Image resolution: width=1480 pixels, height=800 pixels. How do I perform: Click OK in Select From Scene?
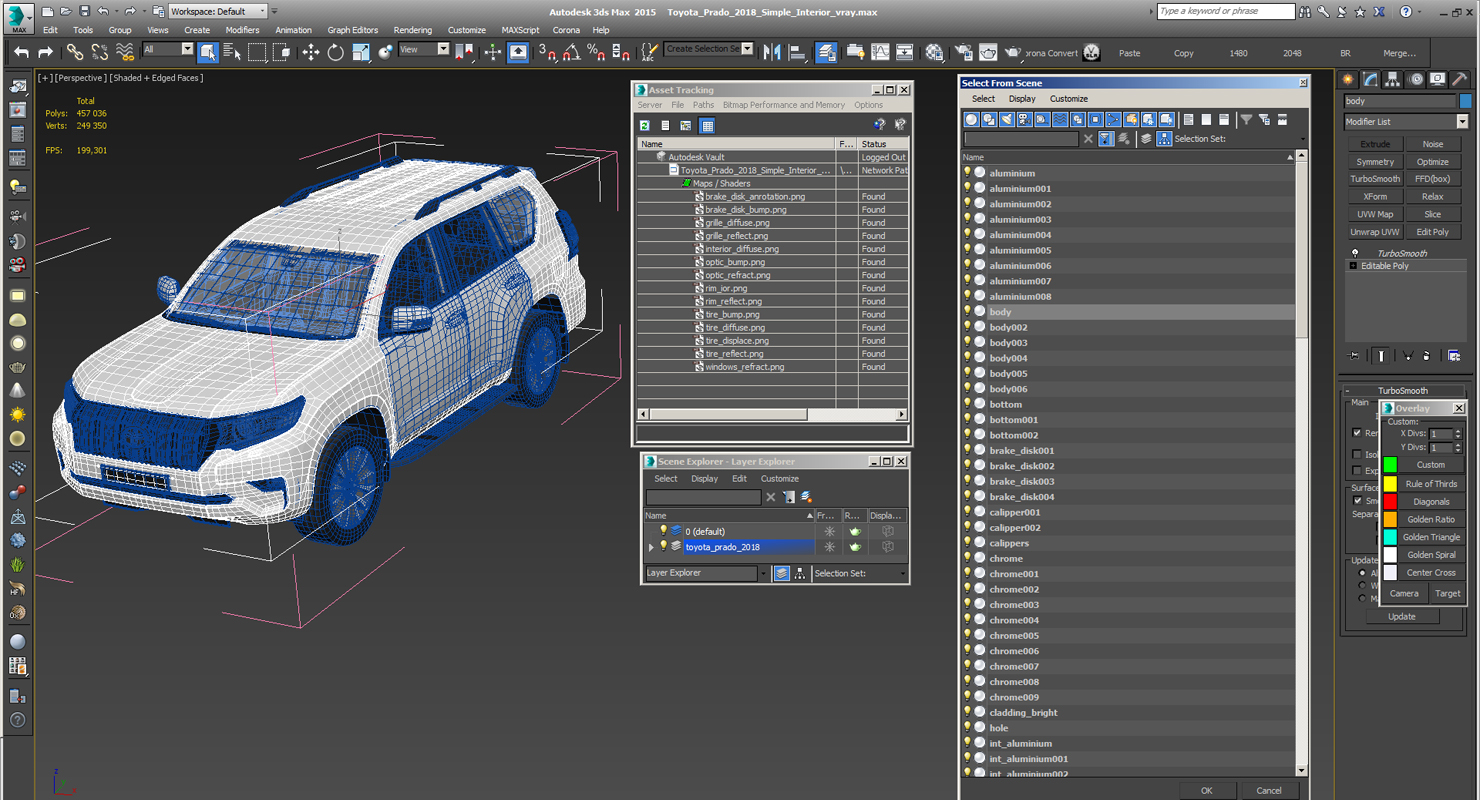[1207, 790]
